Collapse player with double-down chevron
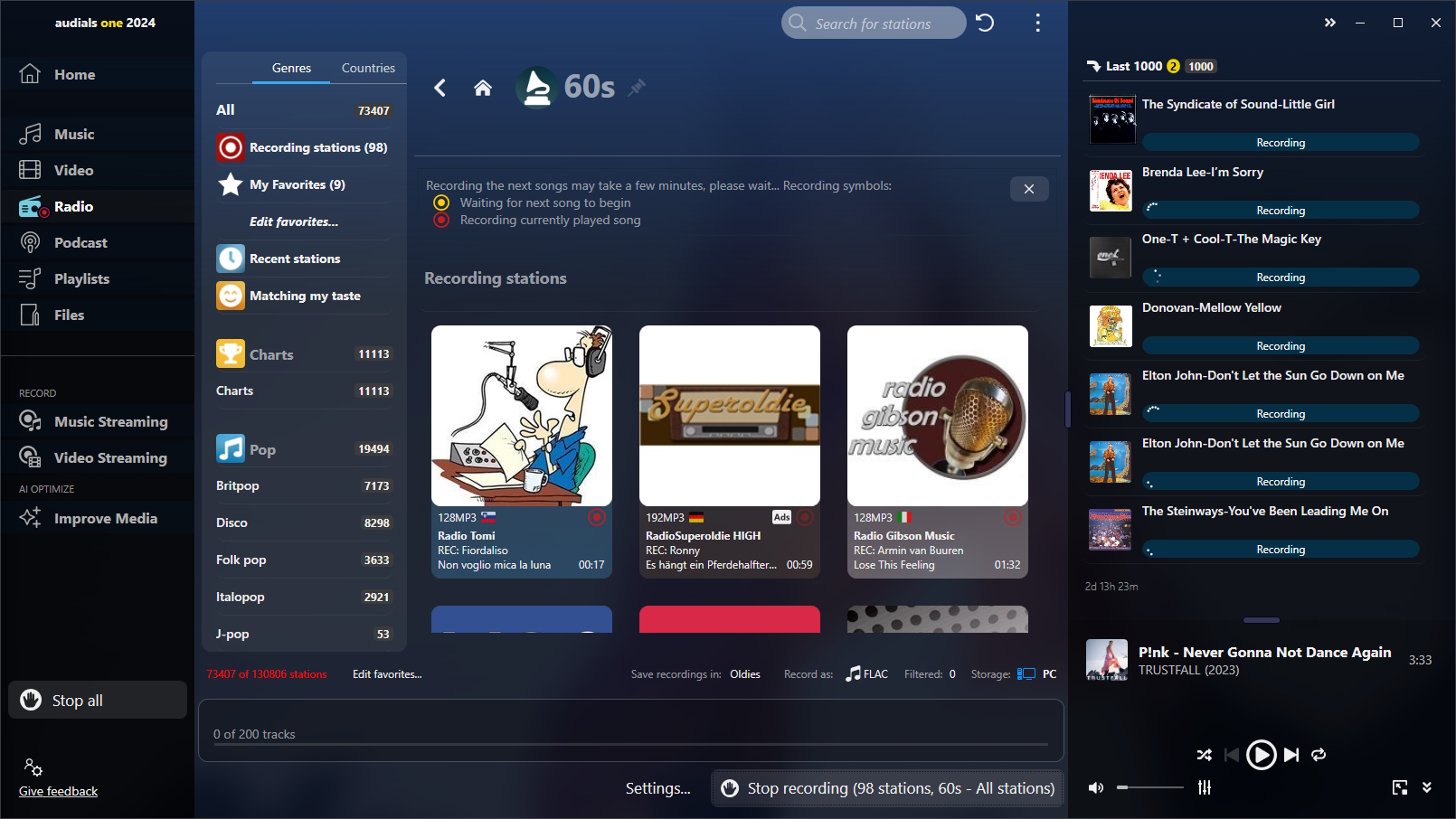 [1427, 787]
